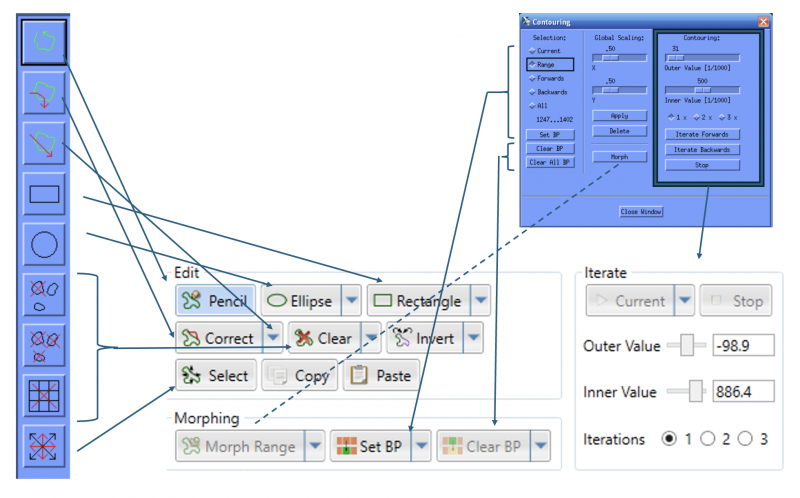Click the Inner Value [1/1000] slider in Contouring window
The width and height of the screenshot is (800, 498).
click(x=702, y=90)
